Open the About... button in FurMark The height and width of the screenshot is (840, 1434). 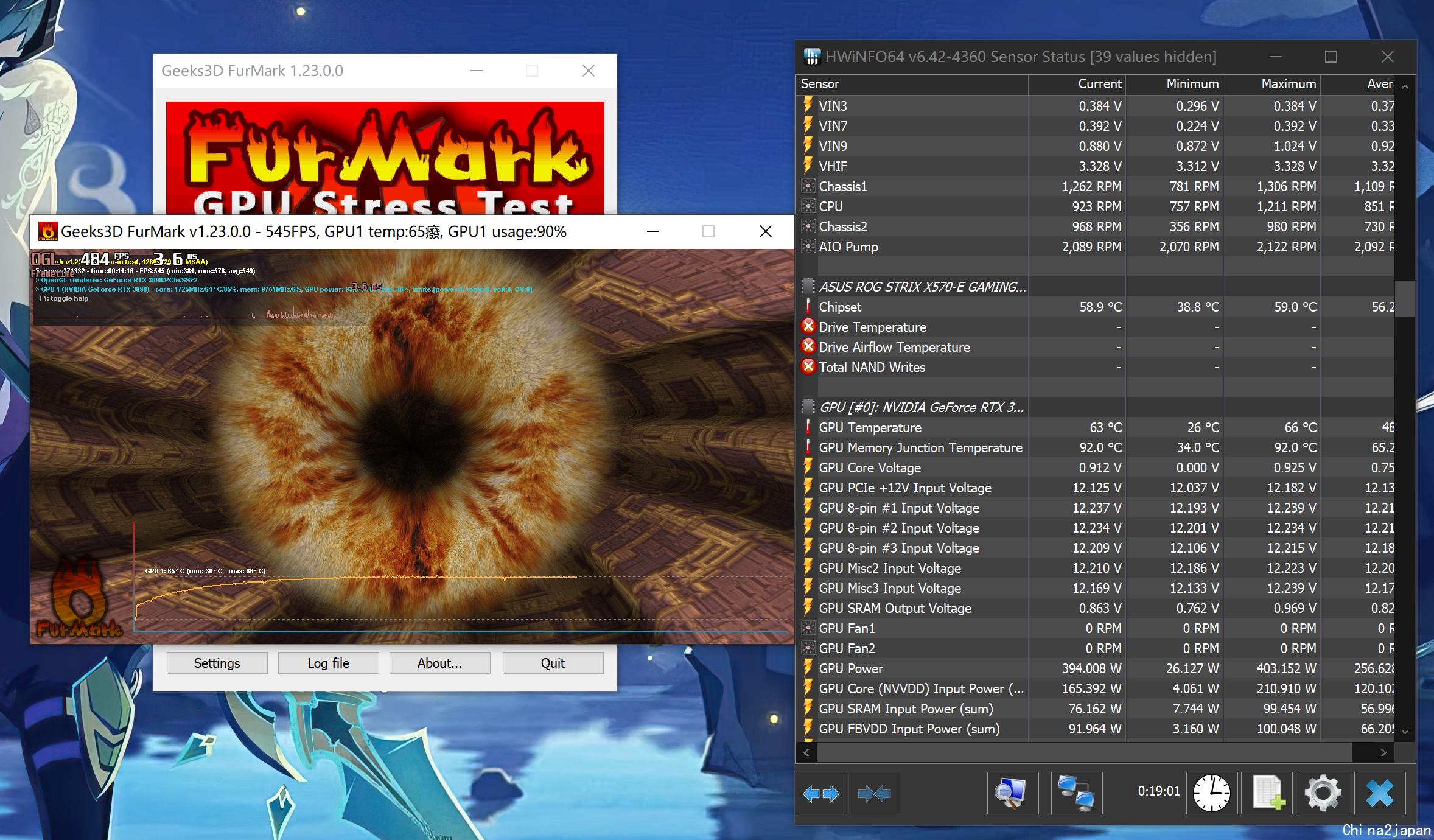(x=439, y=663)
